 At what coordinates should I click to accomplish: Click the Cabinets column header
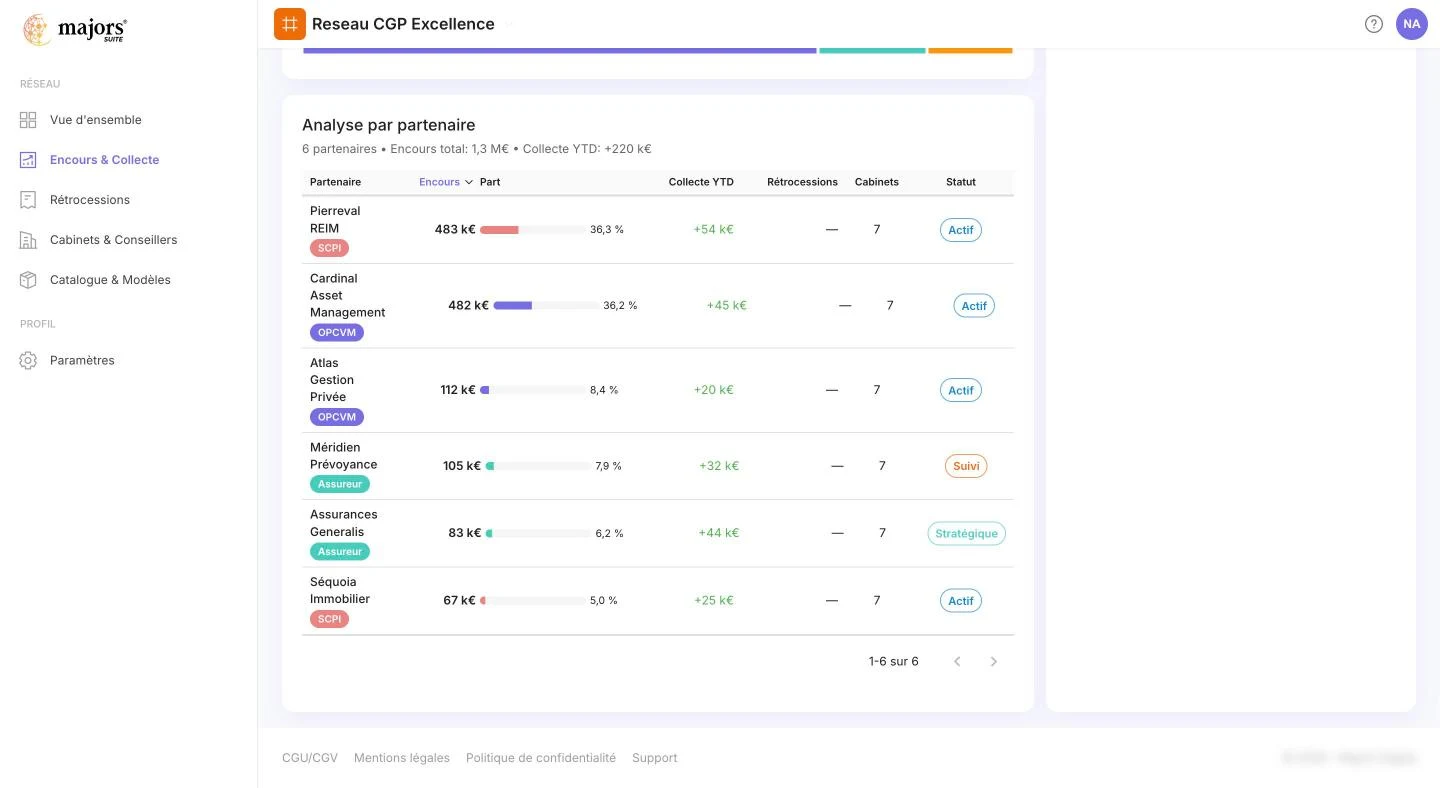click(876, 182)
